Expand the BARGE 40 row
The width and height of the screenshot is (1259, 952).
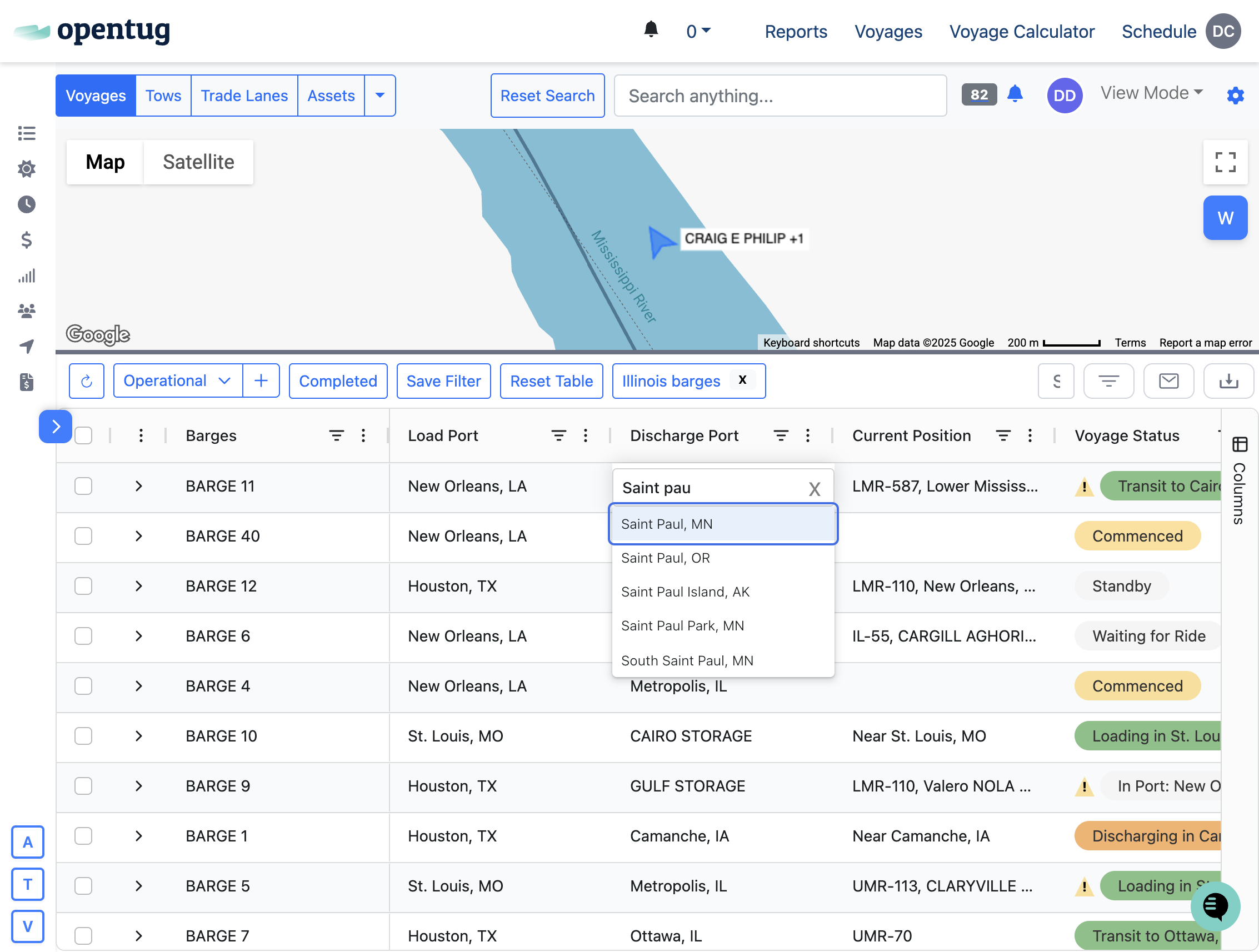(x=138, y=537)
